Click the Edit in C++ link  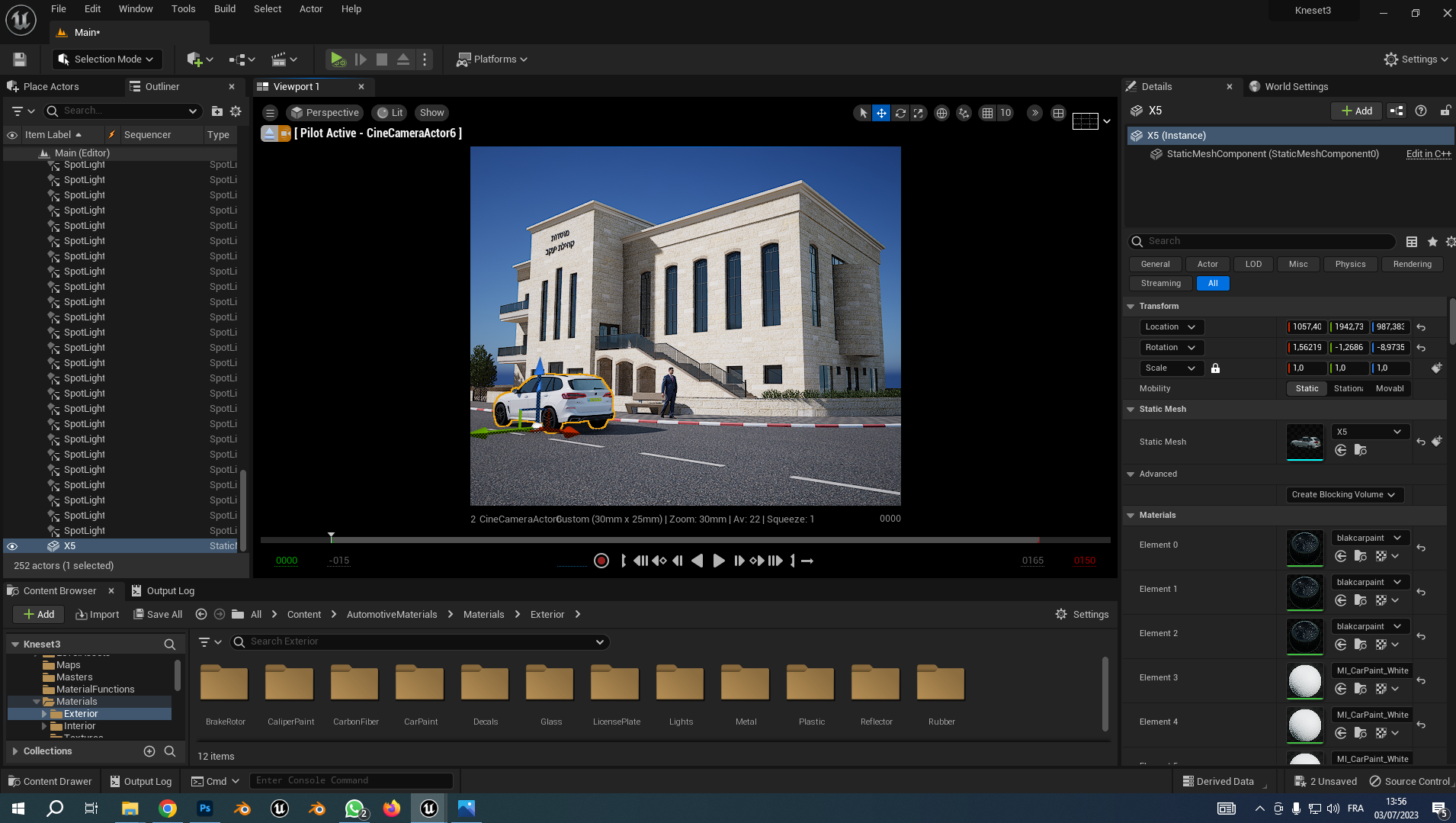1428,154
